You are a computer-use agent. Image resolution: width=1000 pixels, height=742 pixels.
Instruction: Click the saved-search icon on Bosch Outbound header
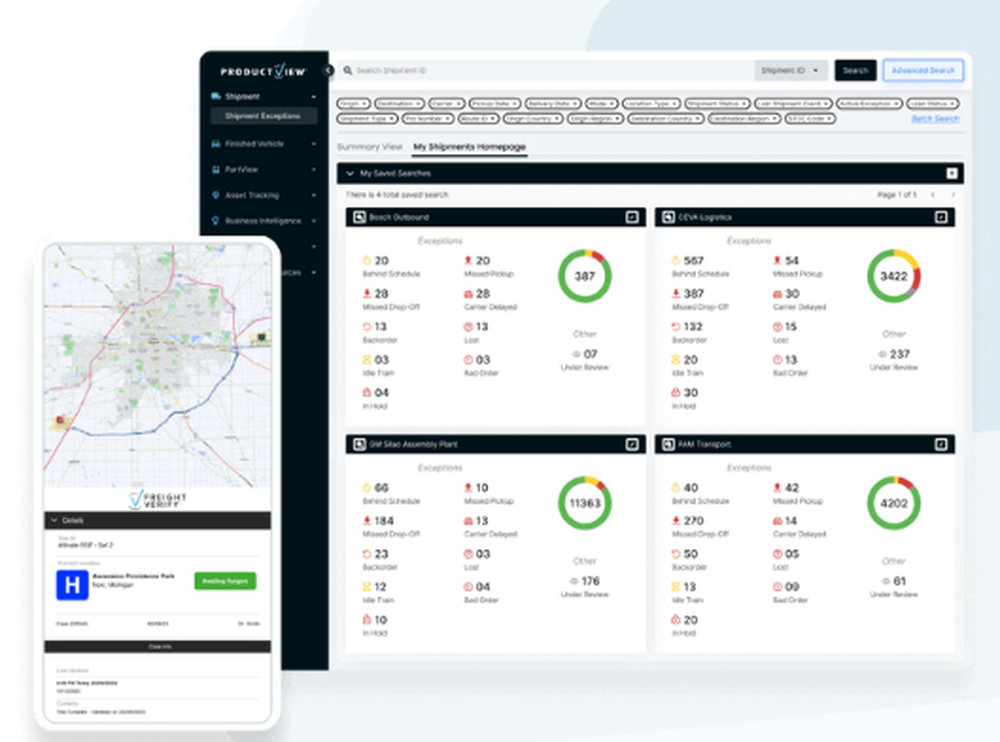(359, 217)
